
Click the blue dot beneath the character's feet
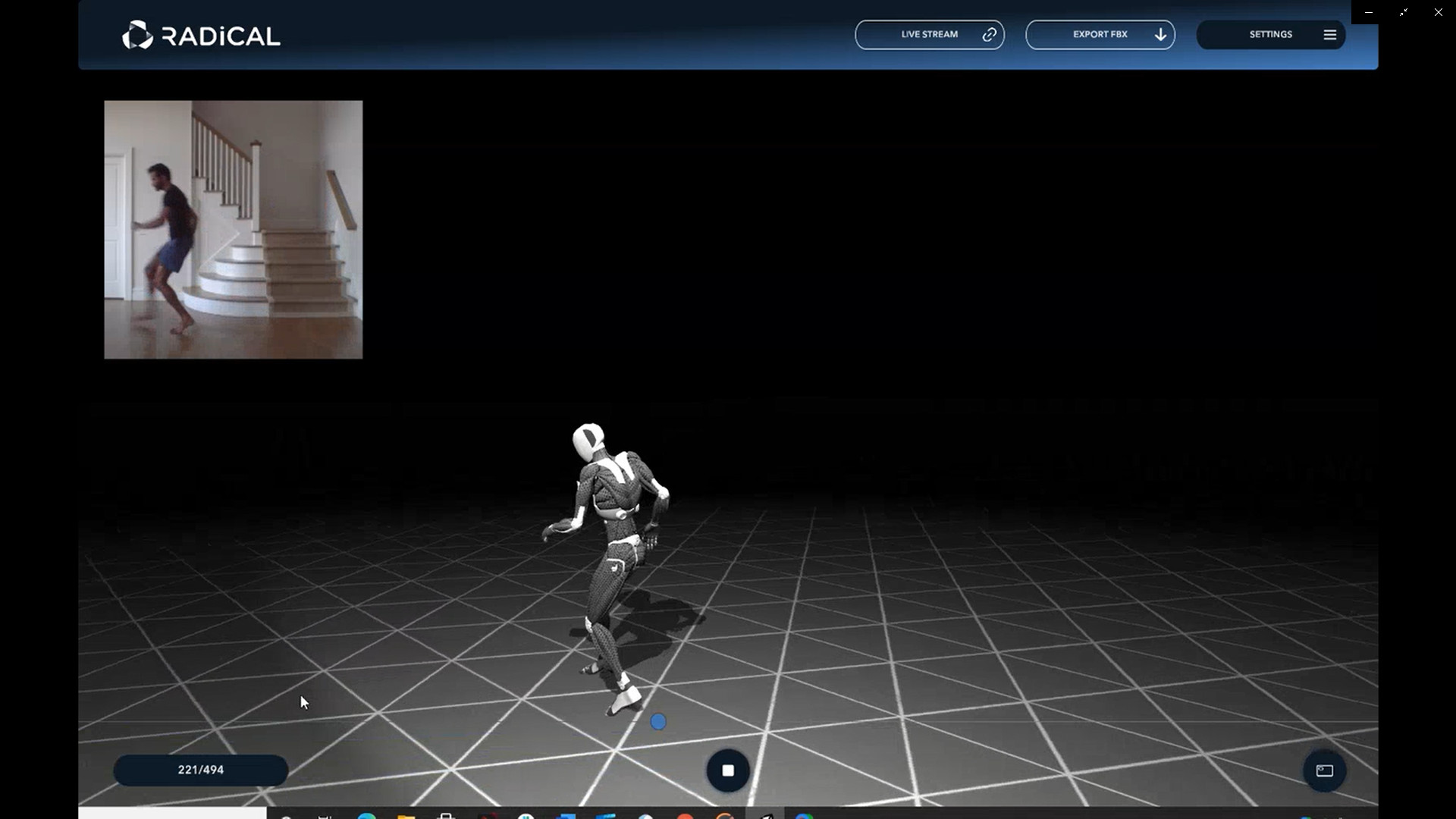coord(657,722)
